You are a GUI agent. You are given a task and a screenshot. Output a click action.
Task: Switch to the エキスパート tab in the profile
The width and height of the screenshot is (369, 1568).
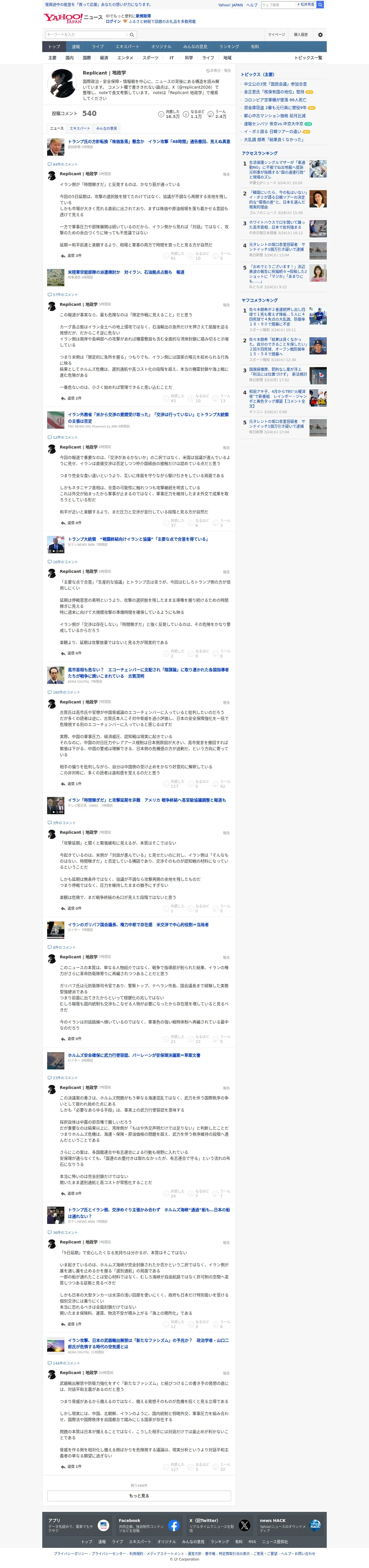coord(80,128)
